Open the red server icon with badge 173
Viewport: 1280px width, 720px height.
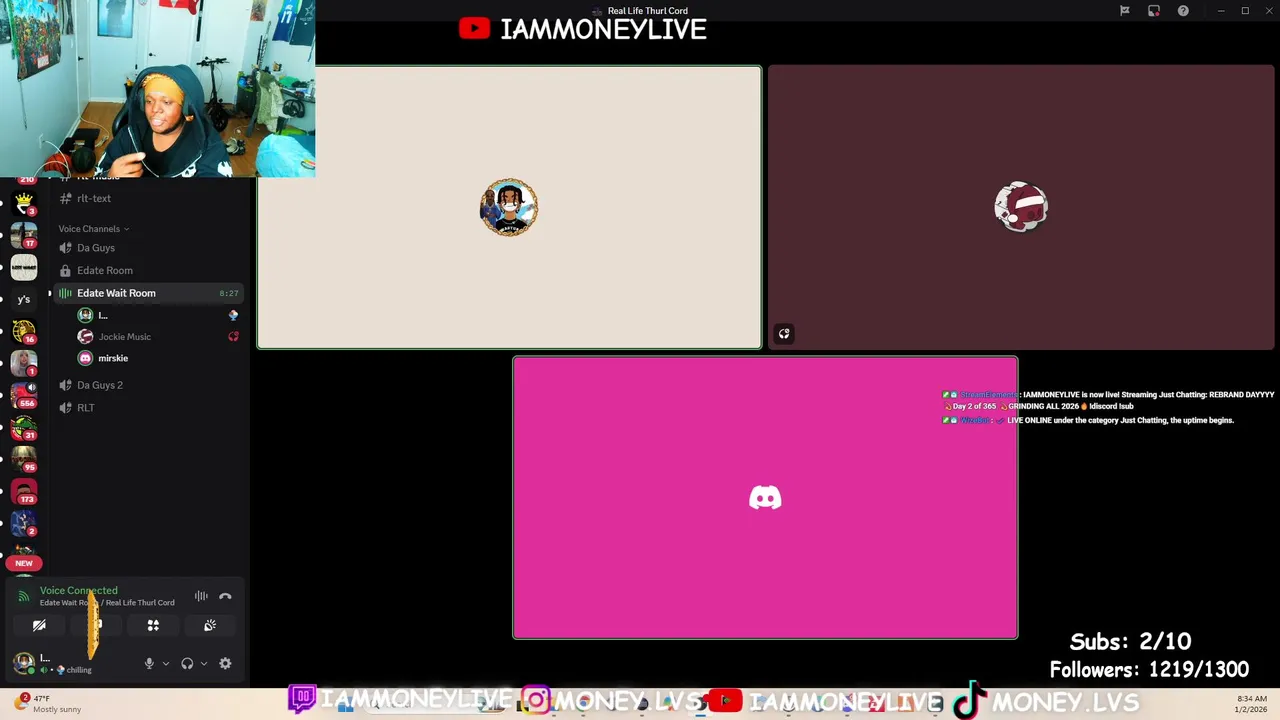point(24,491)
